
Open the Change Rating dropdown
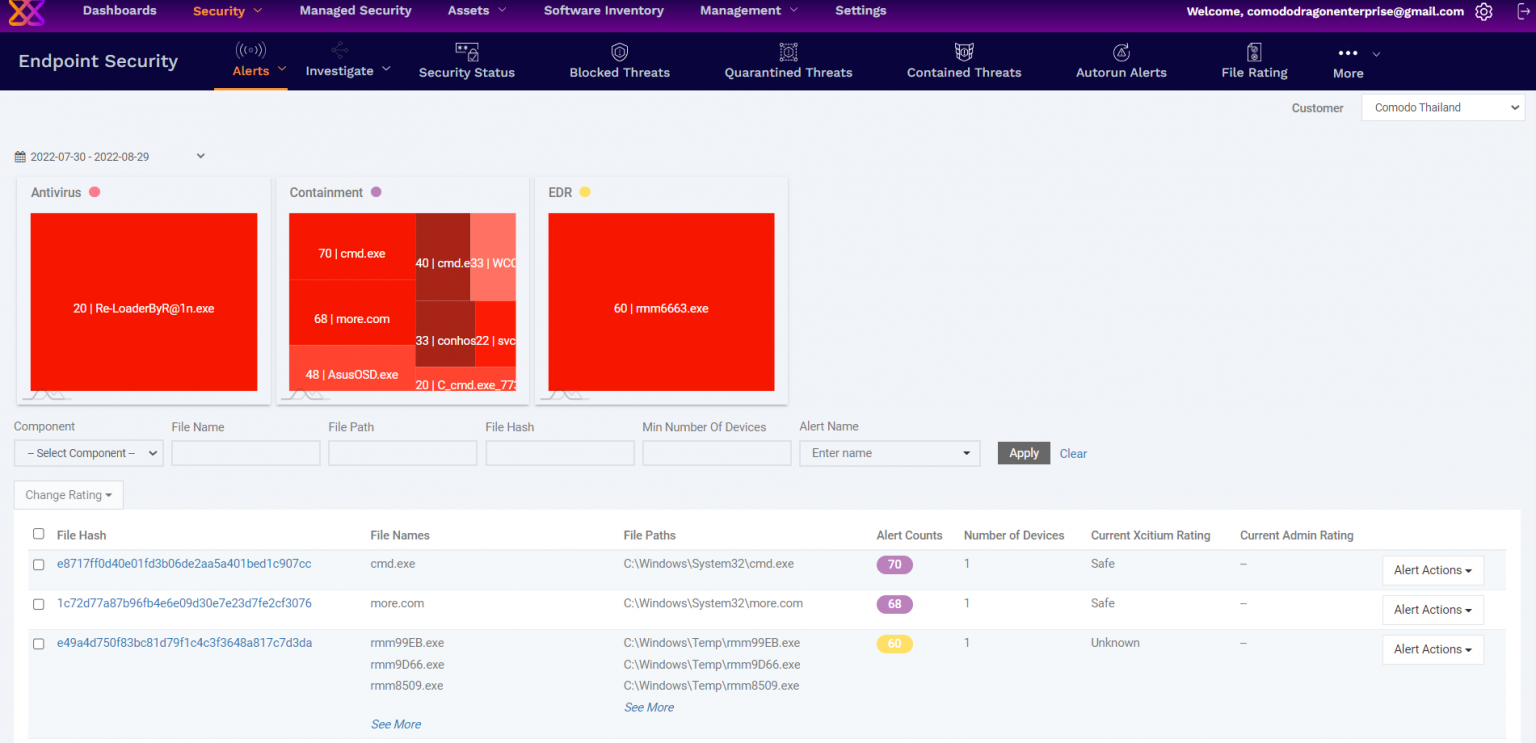point(68,494)
